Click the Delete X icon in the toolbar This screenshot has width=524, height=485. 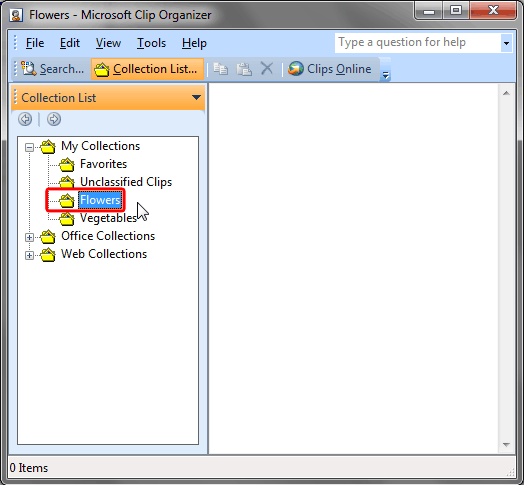(267, 69)
